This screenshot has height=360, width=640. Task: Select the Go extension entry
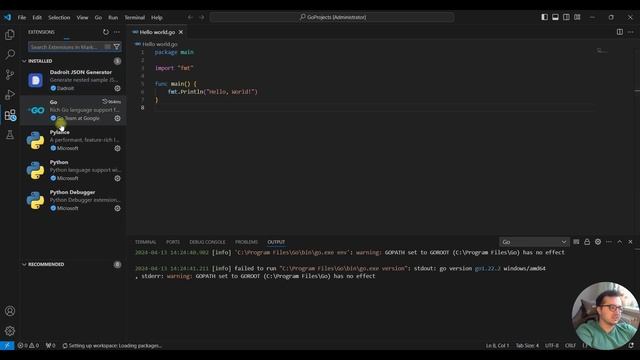coord(73,110)
